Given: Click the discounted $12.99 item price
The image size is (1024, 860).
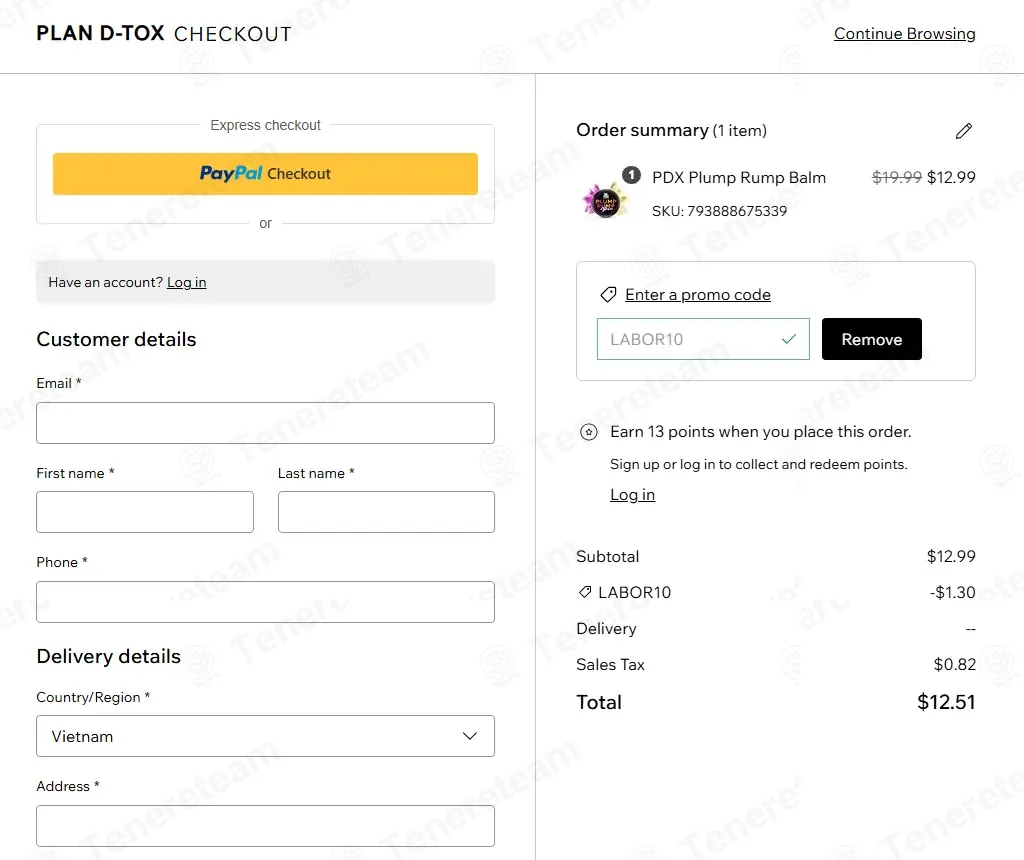Looking at the screenshot, I should click(x=951, y=177).
